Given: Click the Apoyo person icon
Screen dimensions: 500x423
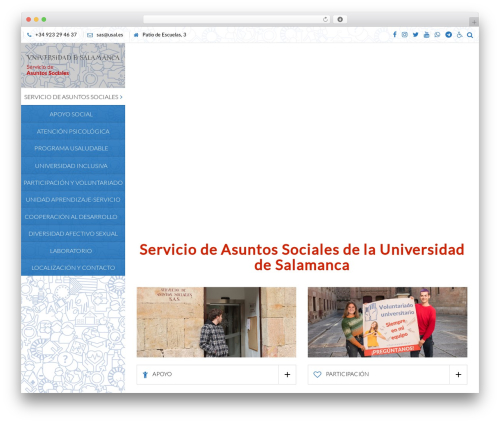Looking at the screenshot, I should point(145,375).
